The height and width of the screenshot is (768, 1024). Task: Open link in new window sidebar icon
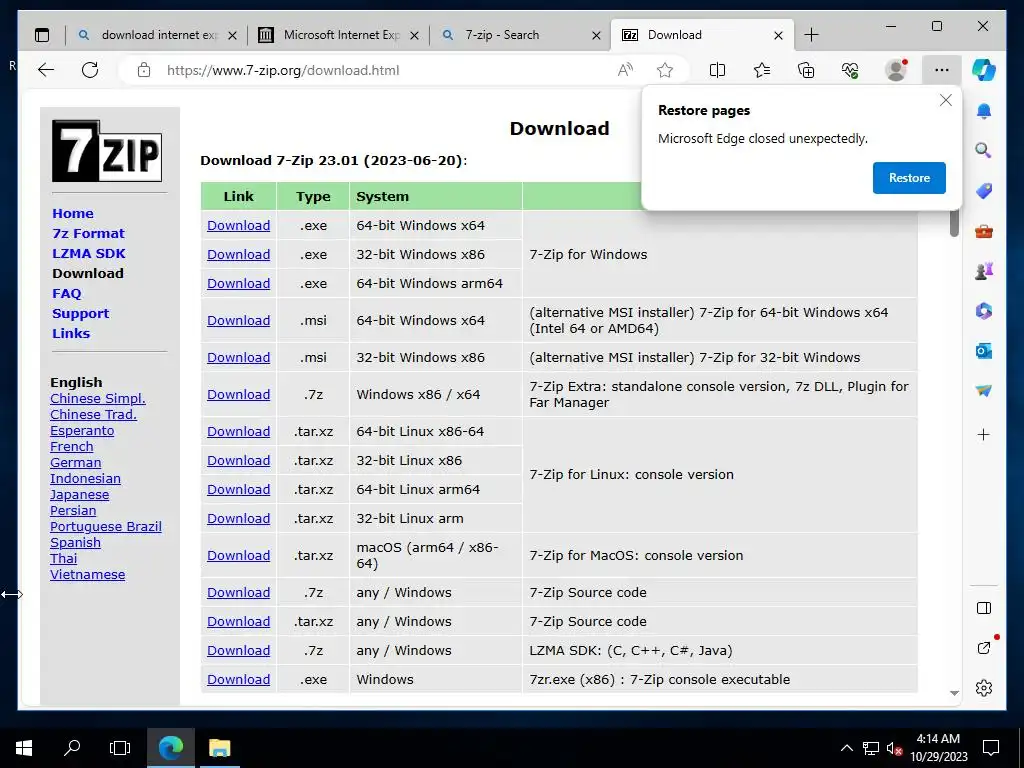click(x=984, y=648)
